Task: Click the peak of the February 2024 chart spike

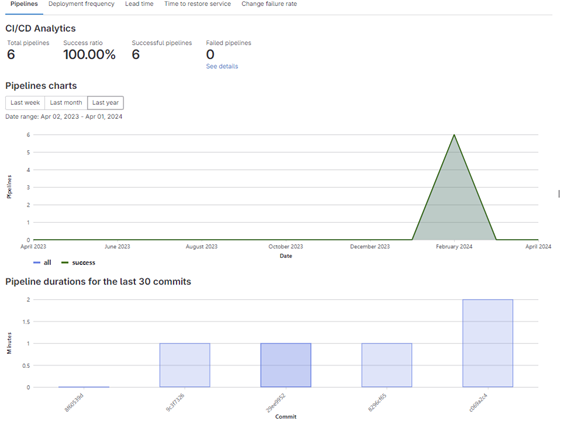Action: 454,135
